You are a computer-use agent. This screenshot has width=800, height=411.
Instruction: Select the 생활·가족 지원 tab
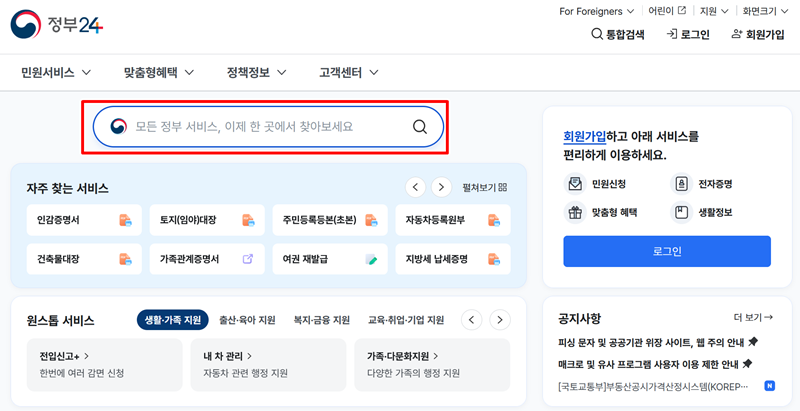tap(172, 320)
